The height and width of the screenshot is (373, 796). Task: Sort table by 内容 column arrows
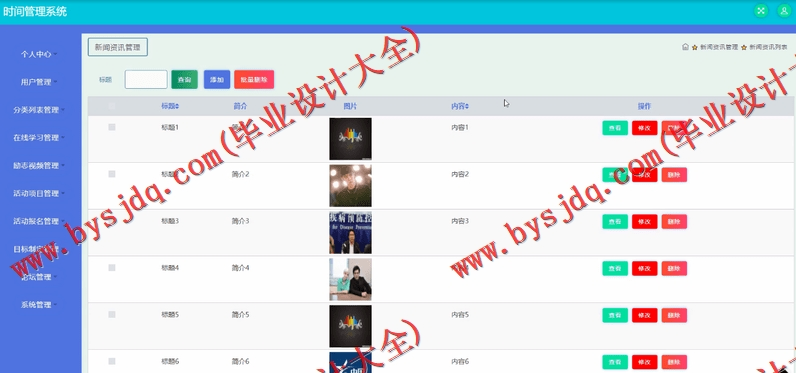pyautogui.click(x=467, y=107)
